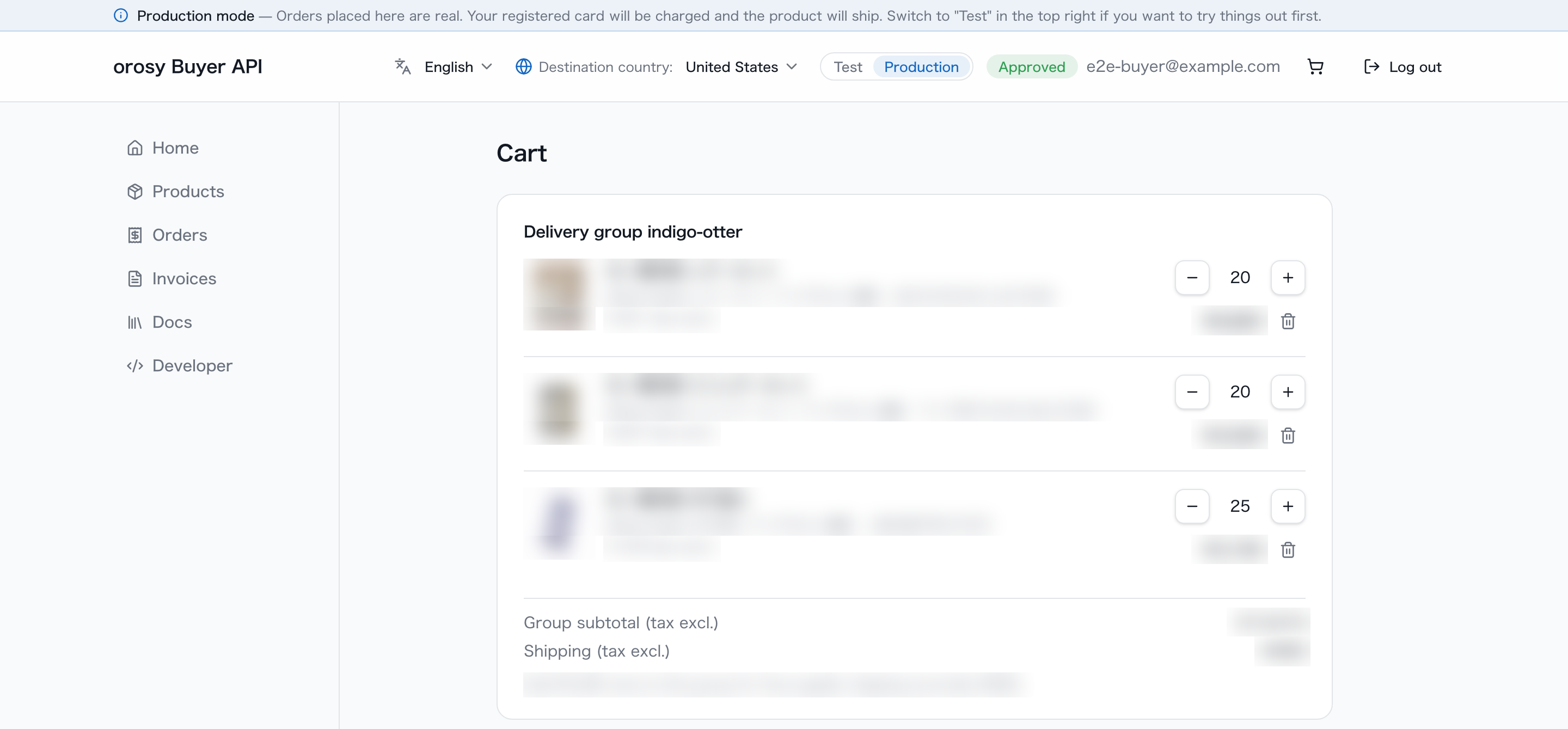The width and height of the screenshot is (1568, 729).
Task: Click the orosy Buyer API logo
Action: tap(187, 66)
